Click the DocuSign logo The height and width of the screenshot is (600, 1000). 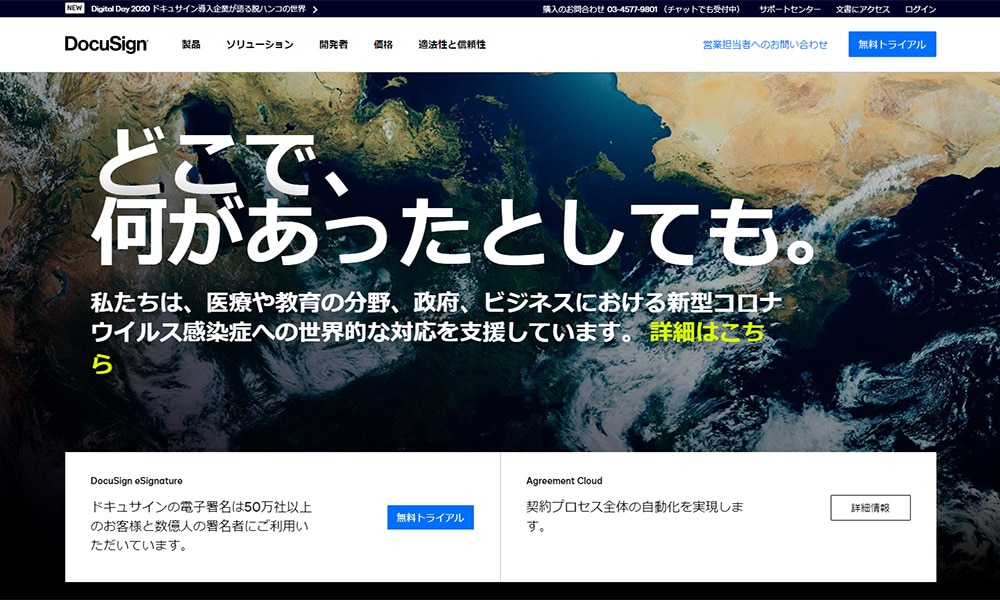106,44
